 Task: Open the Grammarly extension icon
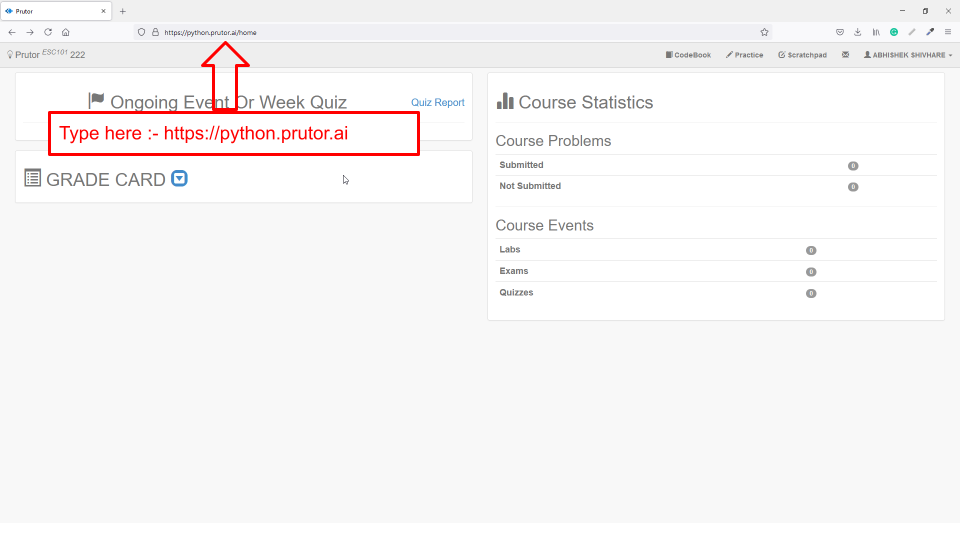[894, 32]
